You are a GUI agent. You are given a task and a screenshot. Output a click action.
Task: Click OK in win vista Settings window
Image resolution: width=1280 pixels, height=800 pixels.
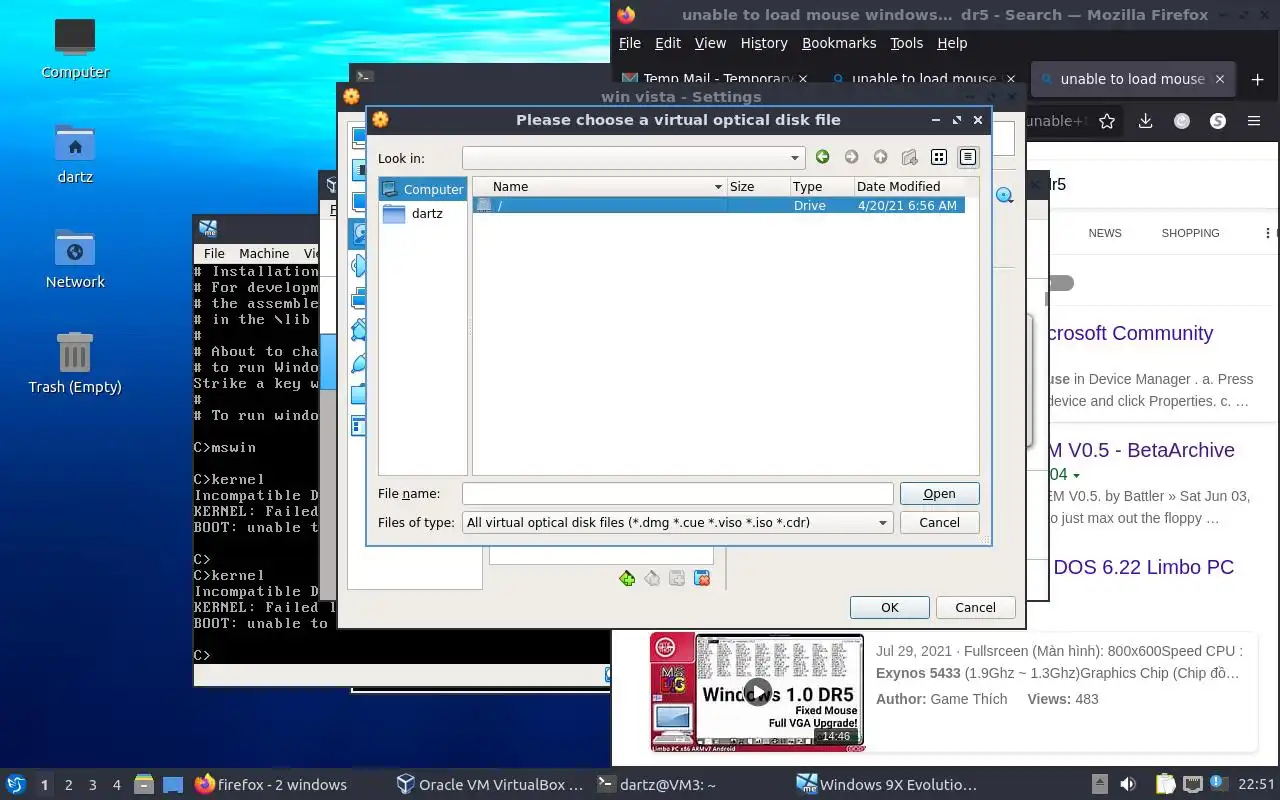[890, 607]
